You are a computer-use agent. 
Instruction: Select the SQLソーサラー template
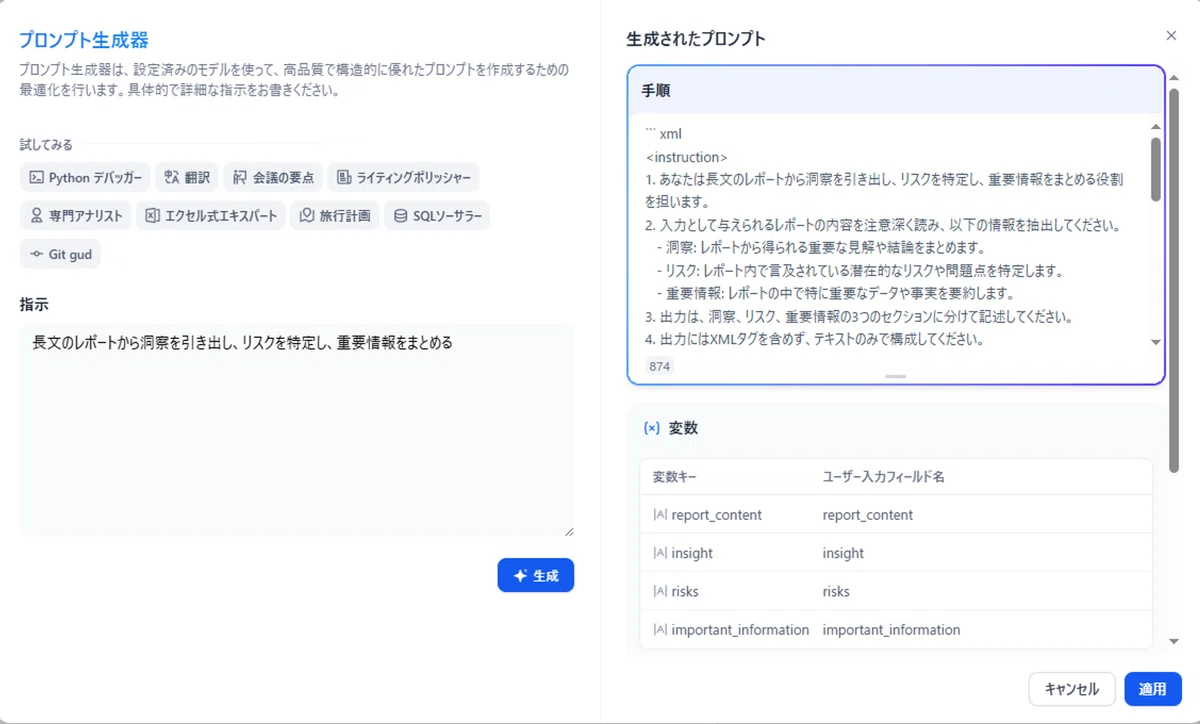click(437, 215)
